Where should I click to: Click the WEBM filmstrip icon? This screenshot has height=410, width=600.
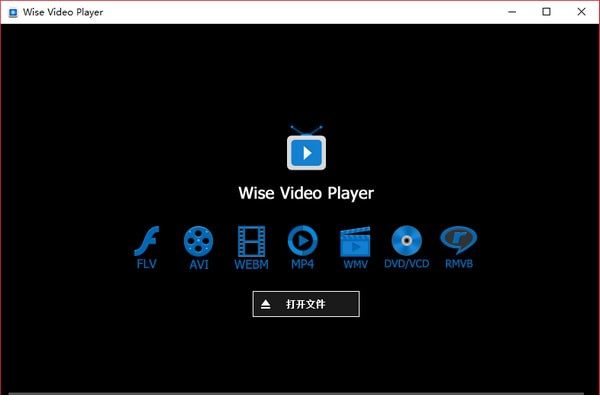pyautogui.click(x=251, y=241)
